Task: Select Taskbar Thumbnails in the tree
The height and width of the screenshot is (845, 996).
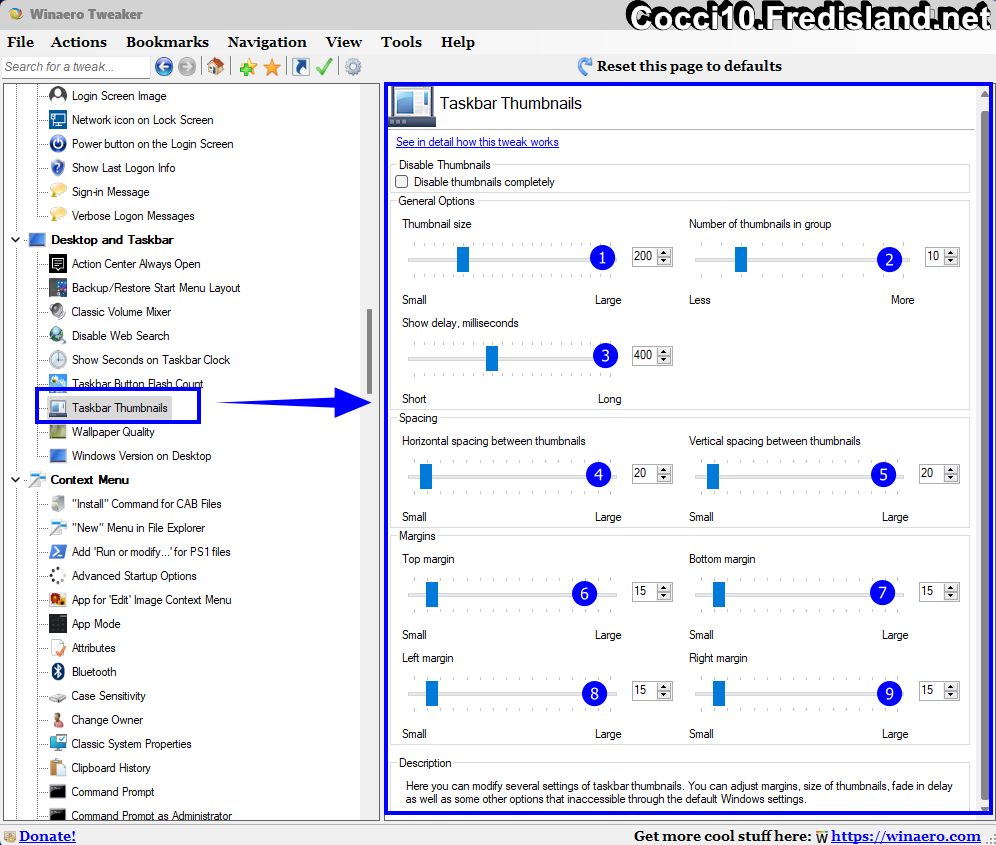Action: click(x=119, y=408)
